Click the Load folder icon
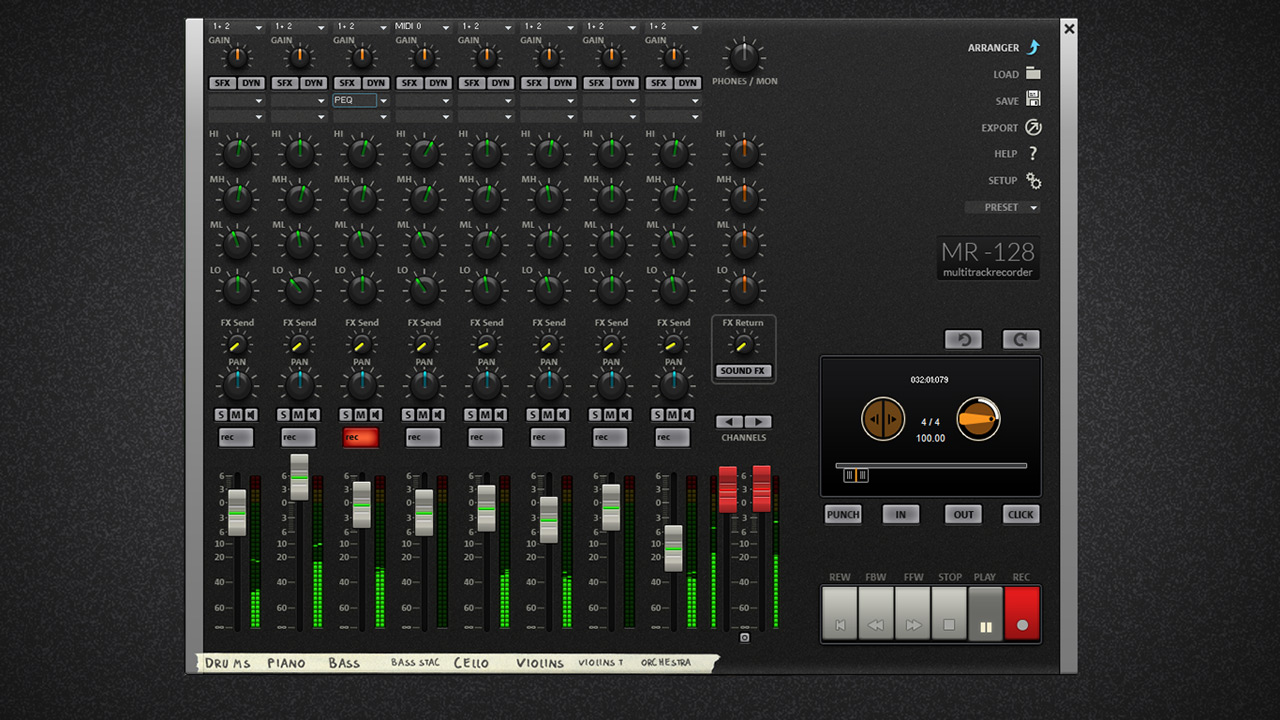Image resolution: width=1280 pixels, height=720 pixels. click(1033, 74)
